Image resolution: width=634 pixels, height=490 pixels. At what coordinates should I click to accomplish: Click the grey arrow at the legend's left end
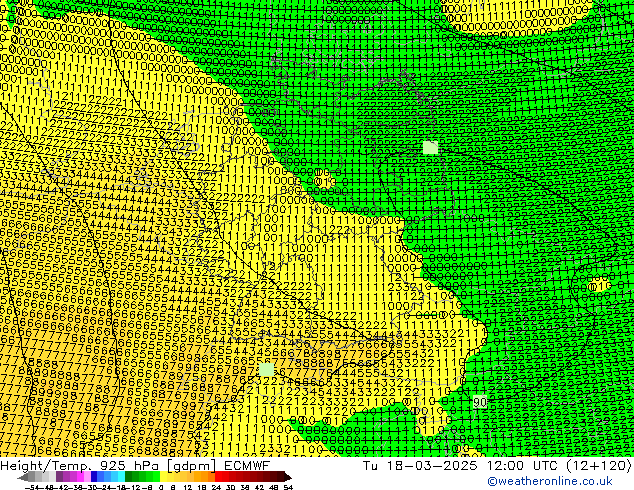click(x=23, y=477)
